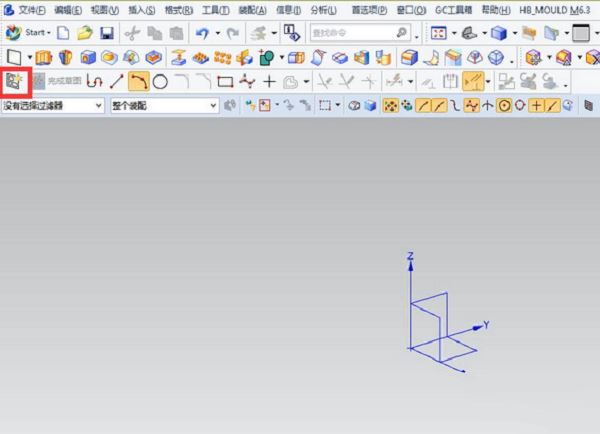Select the Rectangle sketch tool
The height and width of the screenshot is (434, 600).
click(x=225, y=82)
